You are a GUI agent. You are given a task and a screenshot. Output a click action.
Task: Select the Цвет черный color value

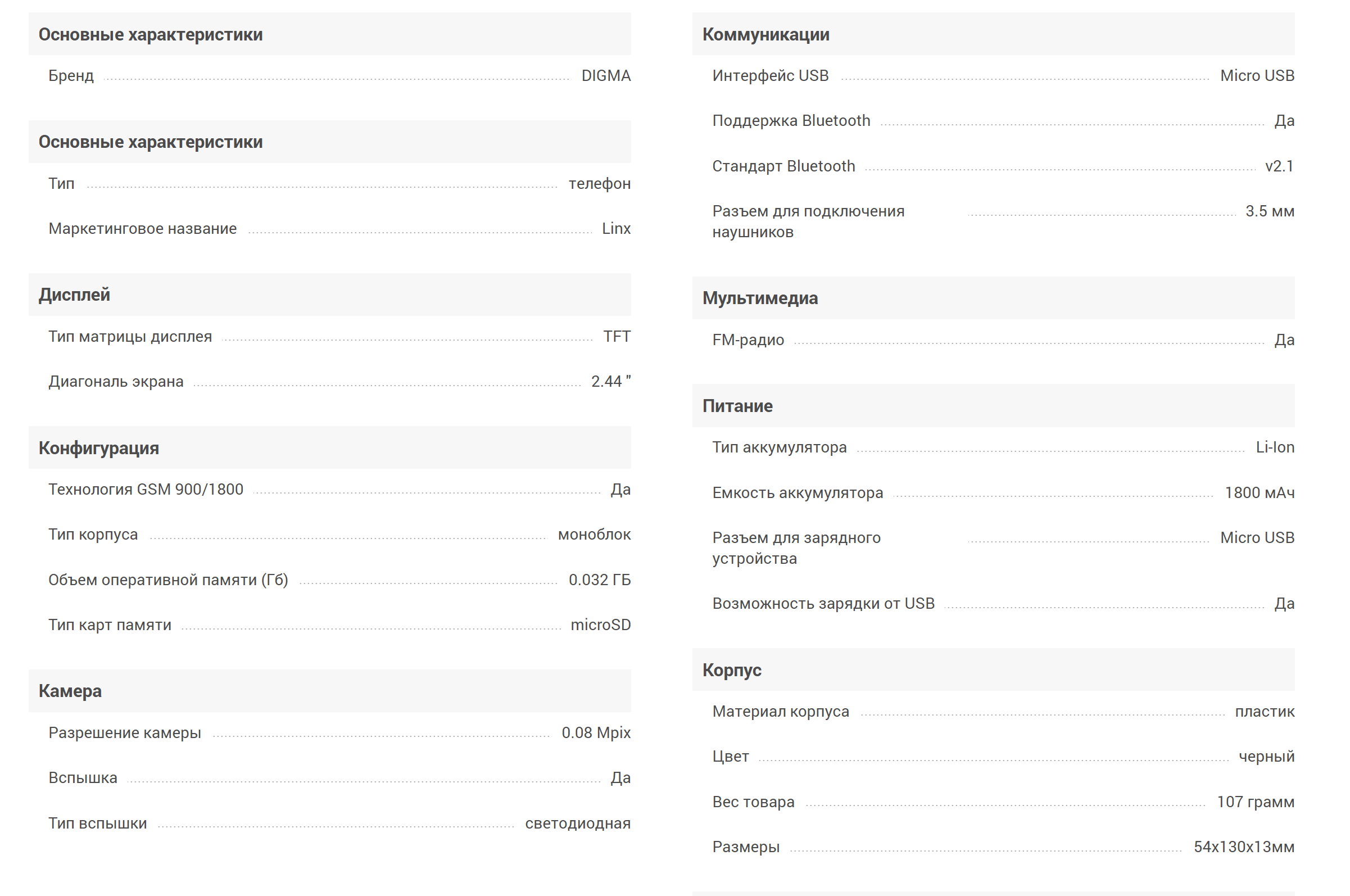(x=1266, y=757)
